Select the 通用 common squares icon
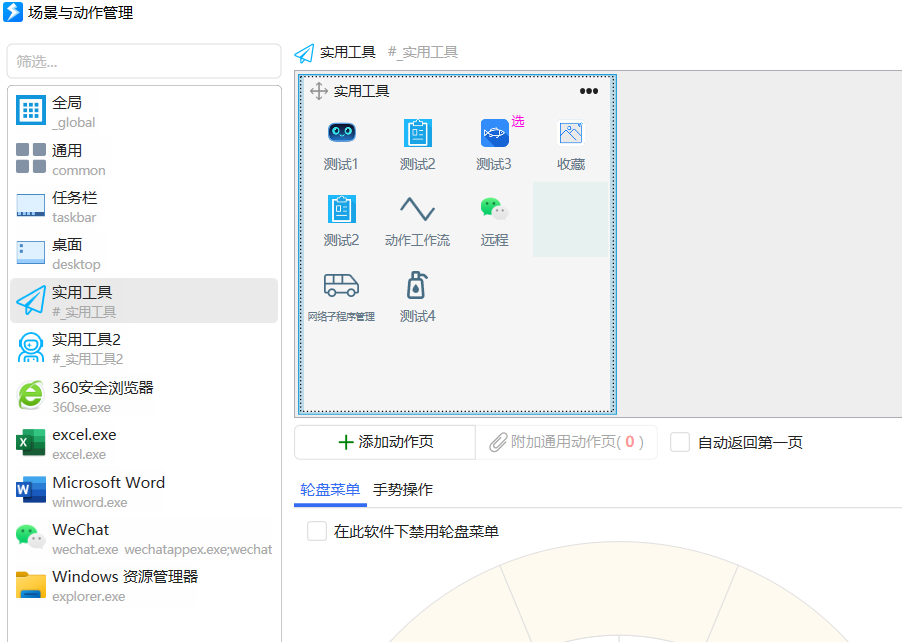 coord(30,158)
